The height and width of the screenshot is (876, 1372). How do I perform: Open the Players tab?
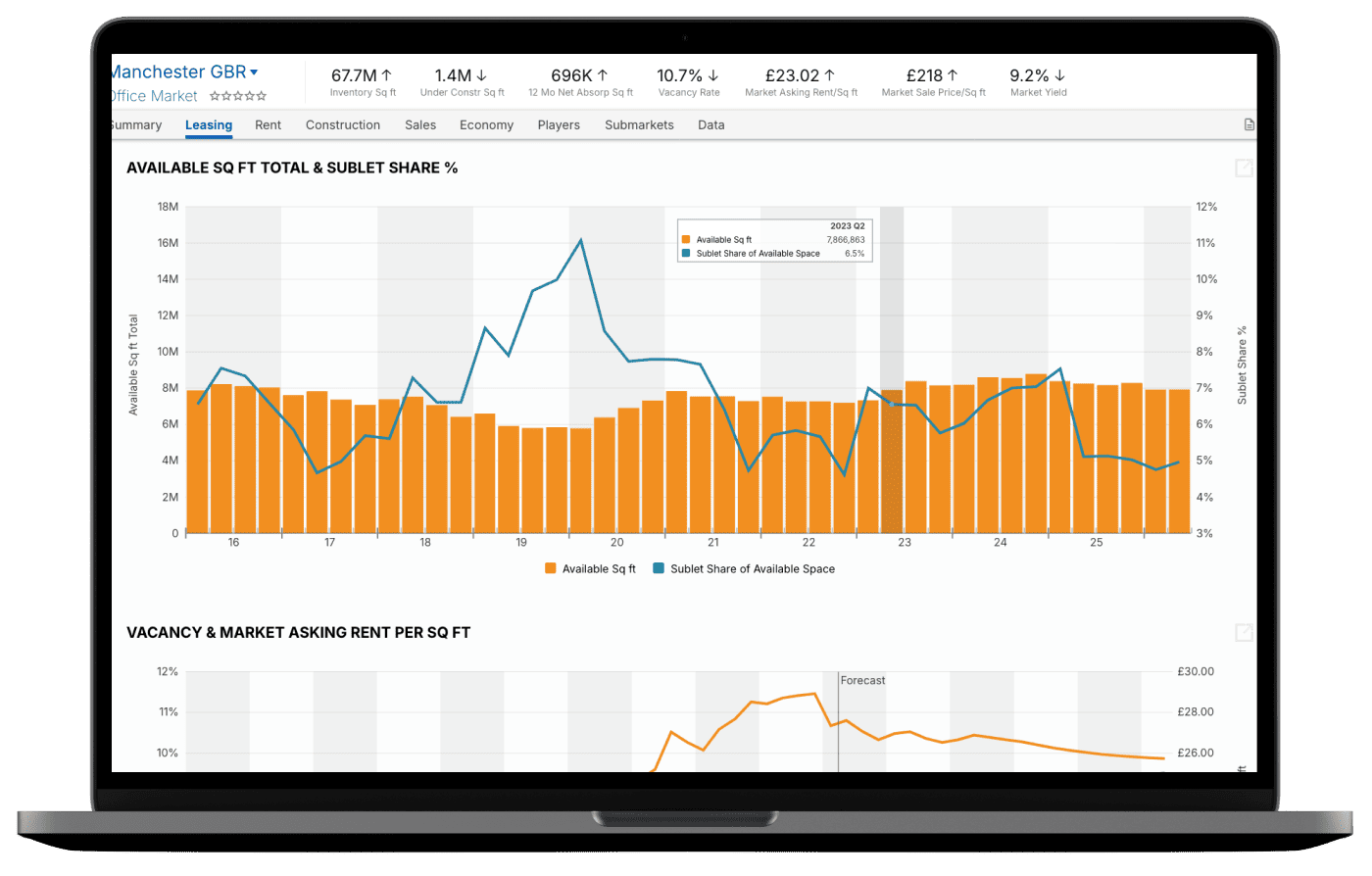point(559,125)
